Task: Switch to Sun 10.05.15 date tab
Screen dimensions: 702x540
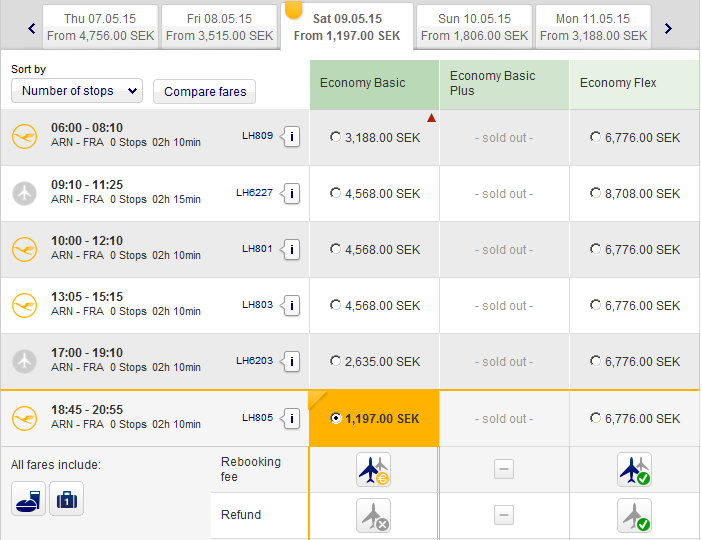Action: (x=474, y=27)
